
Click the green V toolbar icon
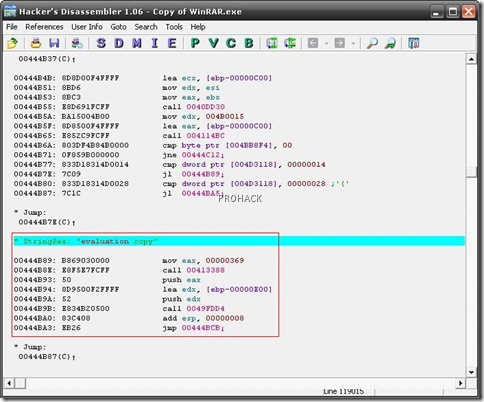click(213, 43)
